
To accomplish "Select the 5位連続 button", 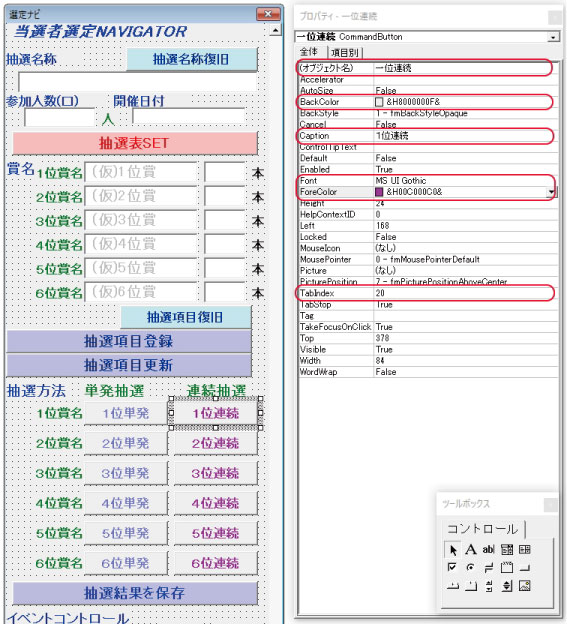I will click(216, 533).
